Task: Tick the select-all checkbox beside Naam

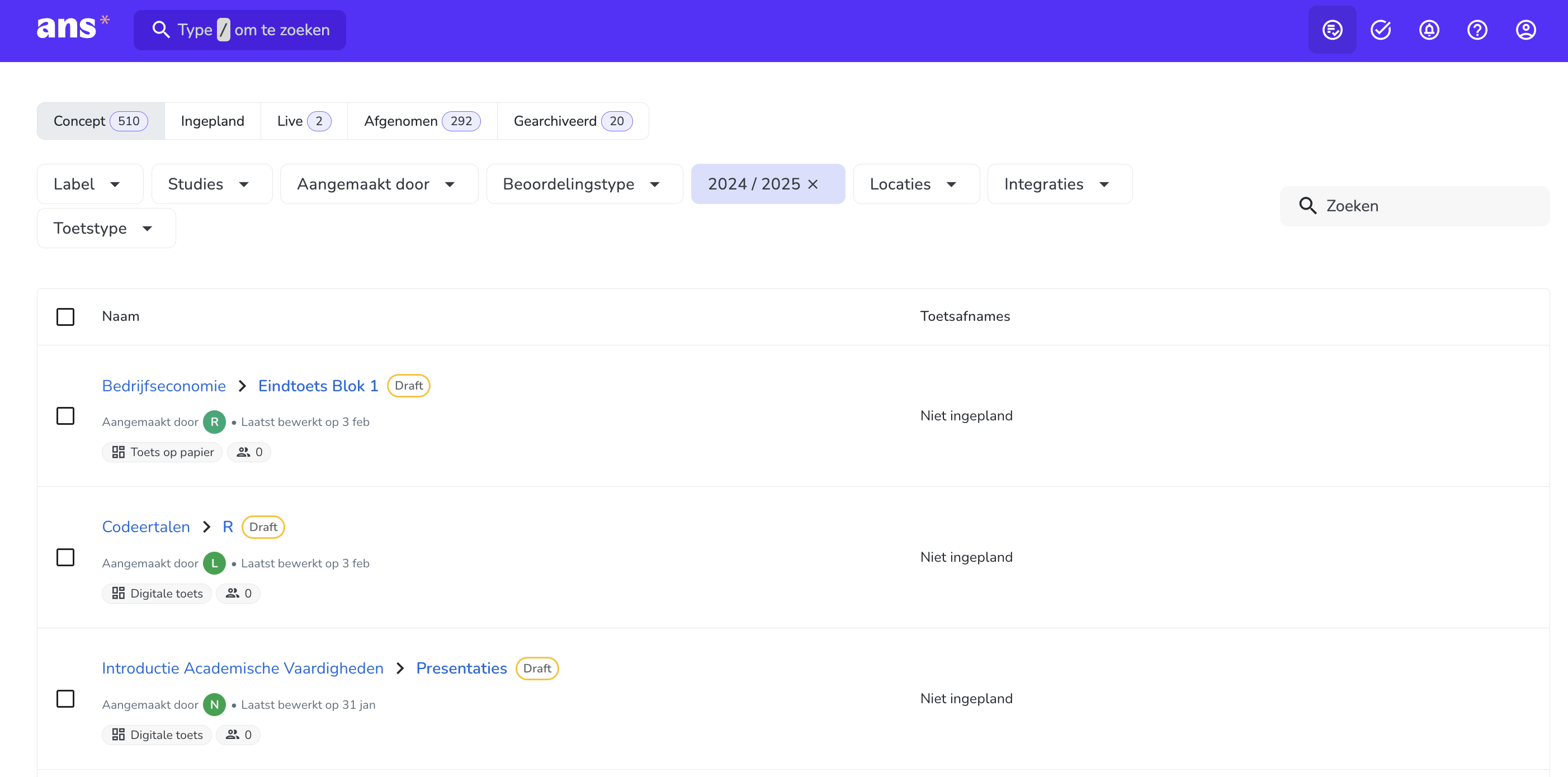Action: 65,316
